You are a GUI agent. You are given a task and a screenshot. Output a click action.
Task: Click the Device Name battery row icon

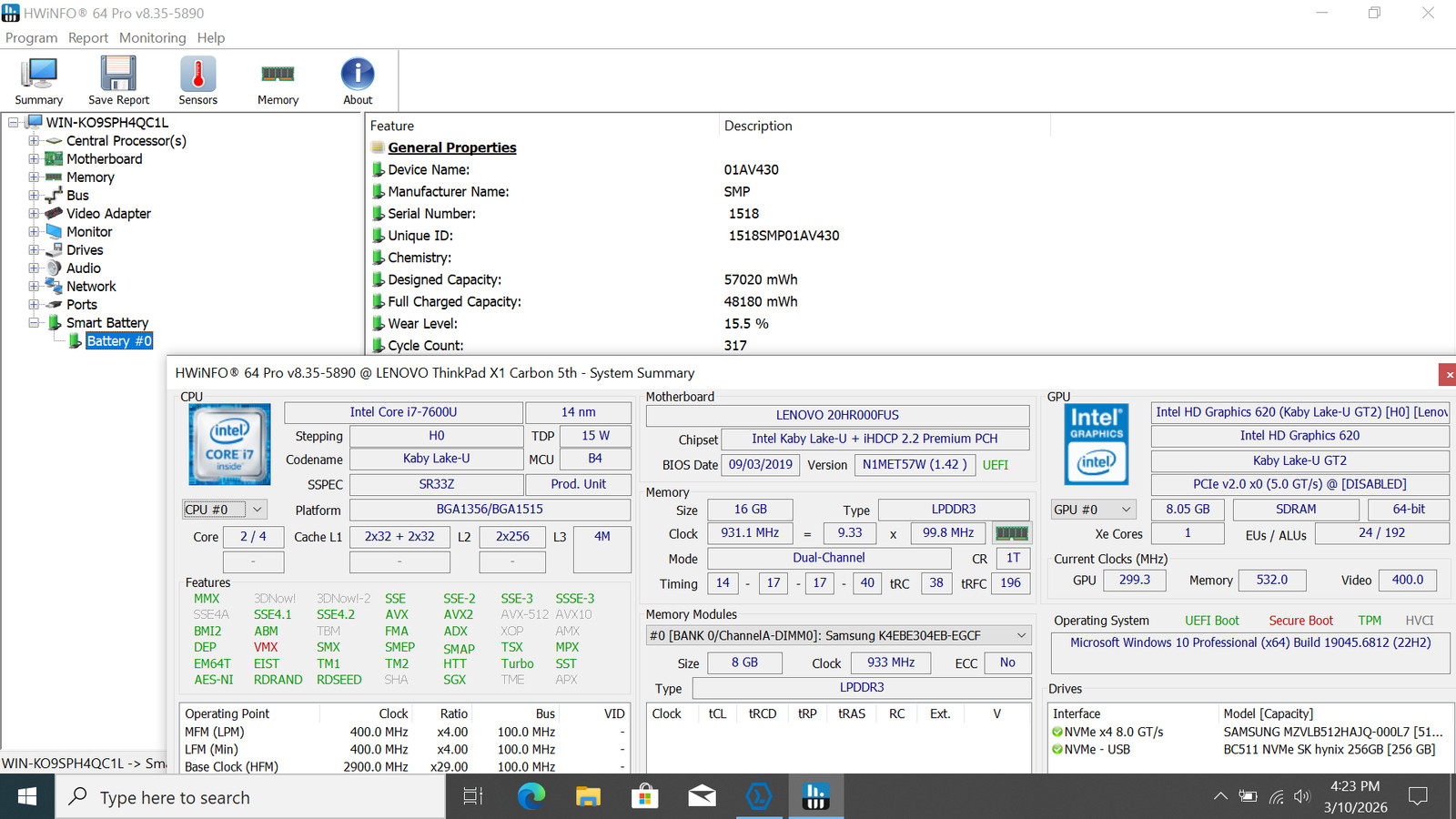point(378,170)
